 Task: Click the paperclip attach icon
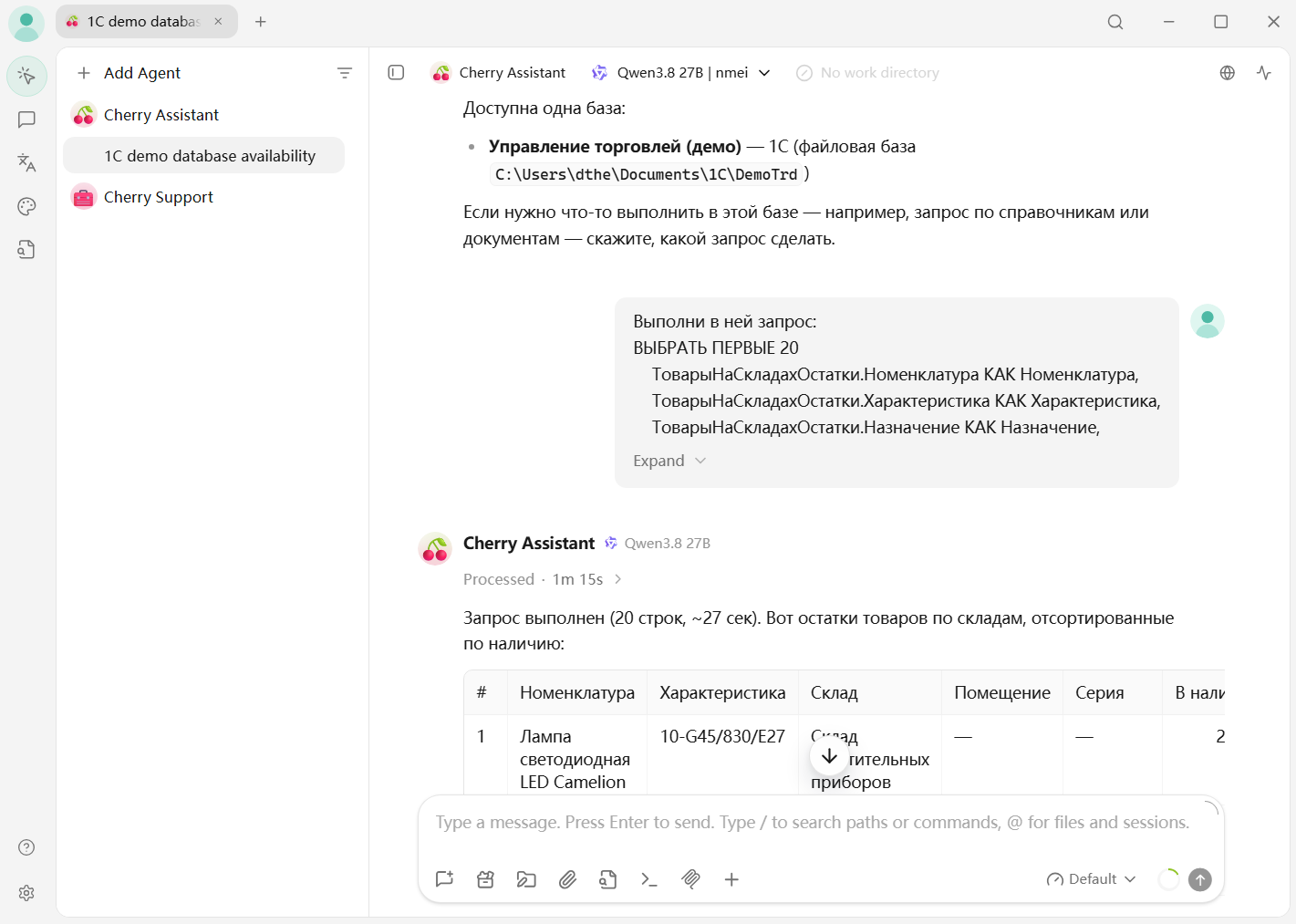[567, 879]
